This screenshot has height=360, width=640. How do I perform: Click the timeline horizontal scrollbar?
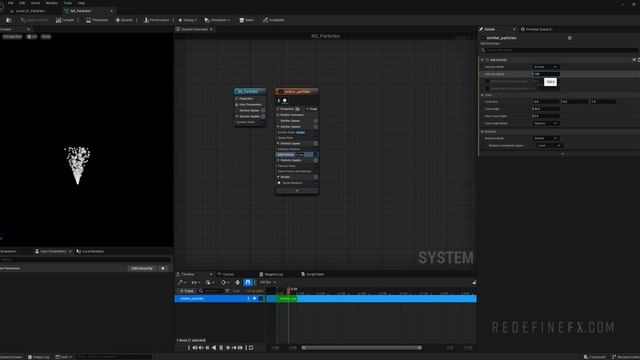tap(362, 348)
